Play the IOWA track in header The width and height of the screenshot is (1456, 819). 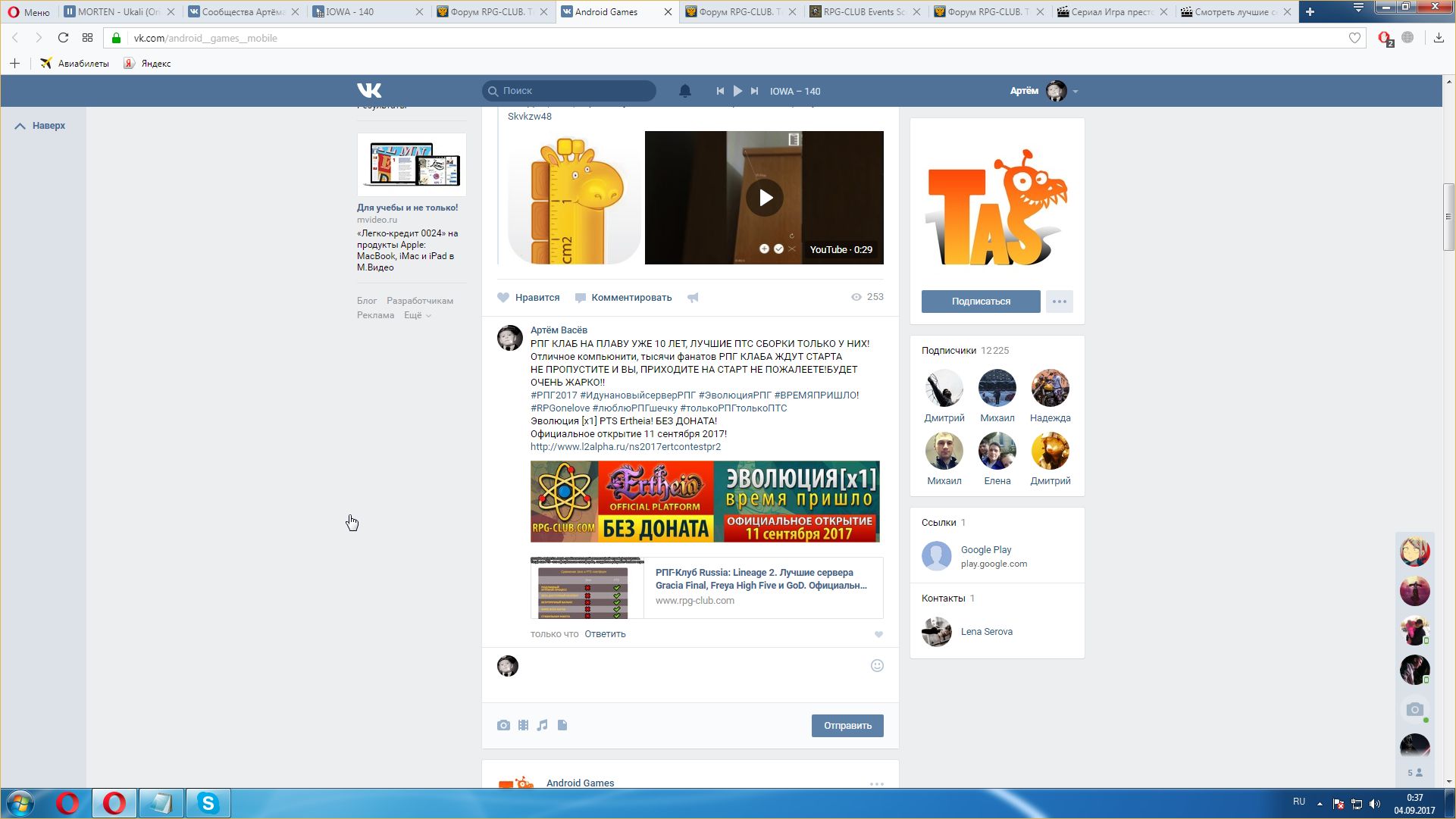coord(737,91)
